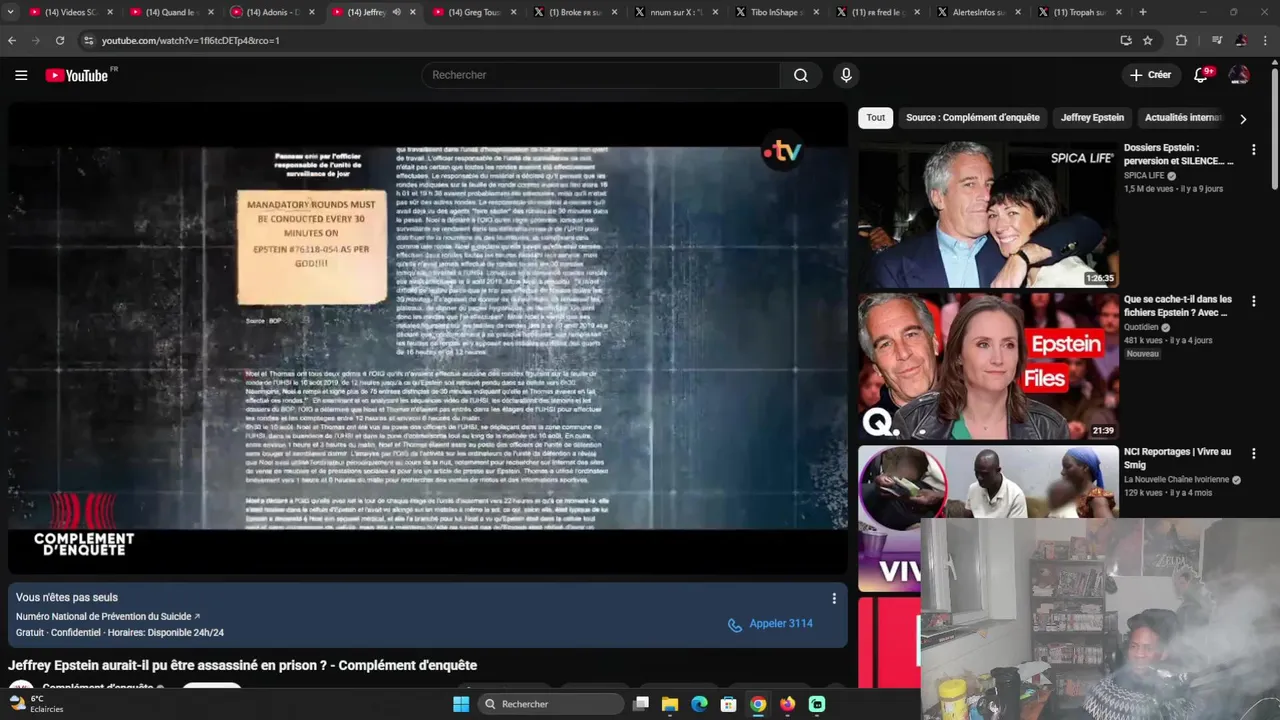This screenshot has height=720, width=1280.
Task: Open options for the Dossiers Epstein video
Action: click(1254, 150)
